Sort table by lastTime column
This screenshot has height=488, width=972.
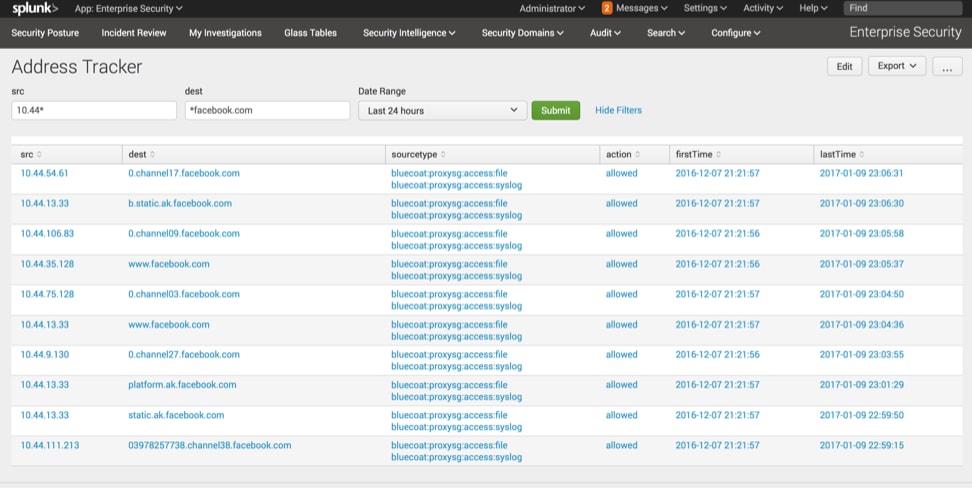click(x=842, y=154)
